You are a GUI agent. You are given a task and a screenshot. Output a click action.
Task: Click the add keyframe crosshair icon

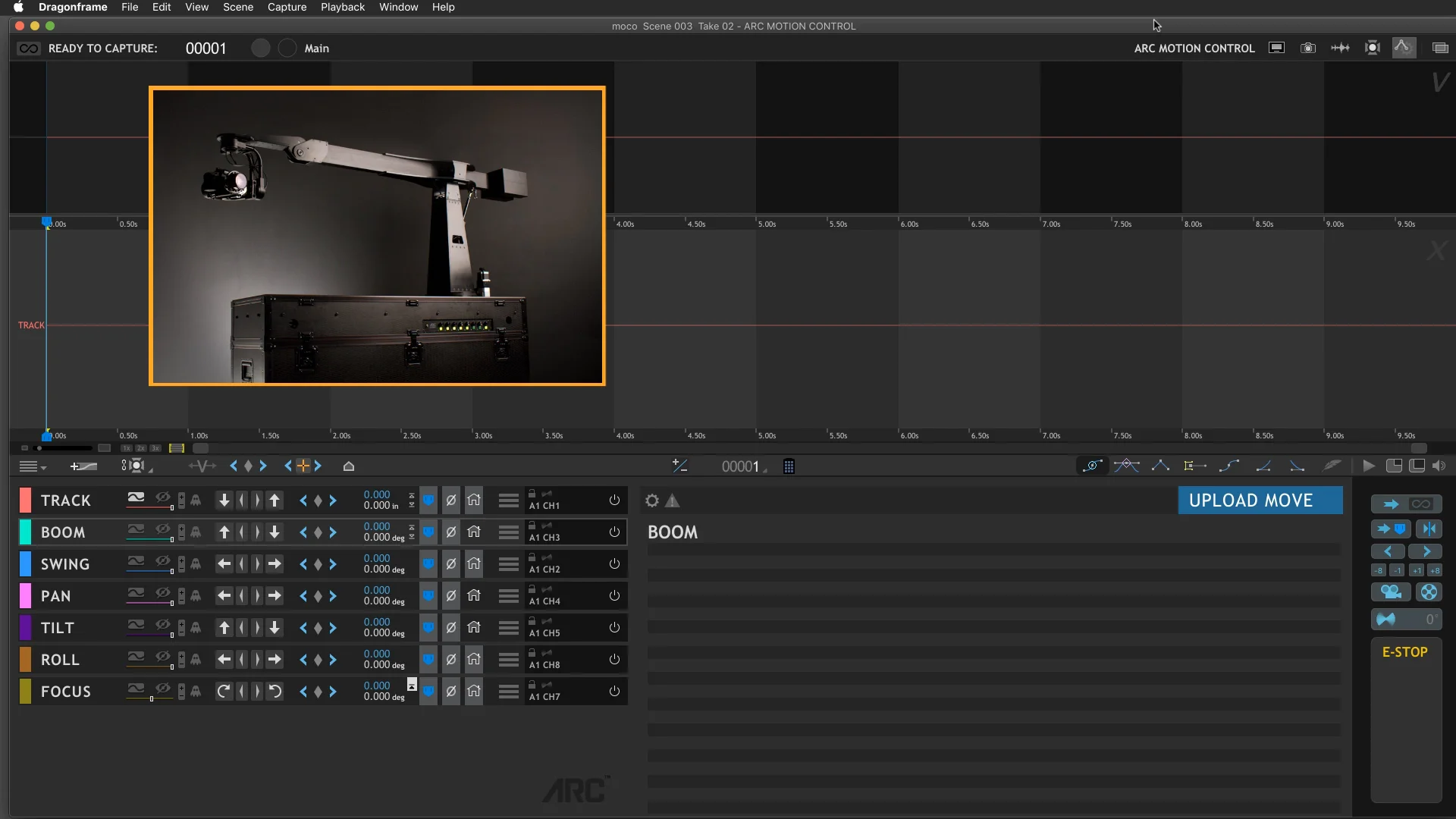(x=303, y=466)
